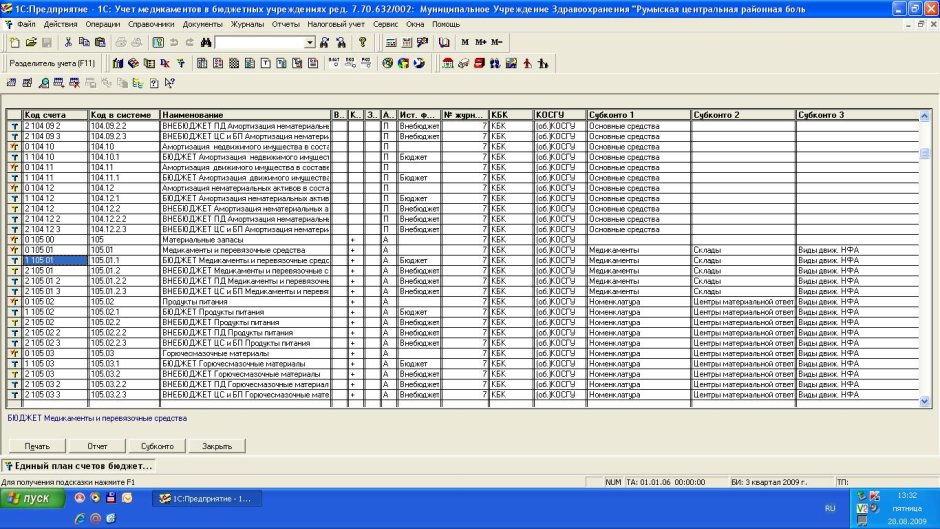Click the Open folder icon

(x=31, y=43)
